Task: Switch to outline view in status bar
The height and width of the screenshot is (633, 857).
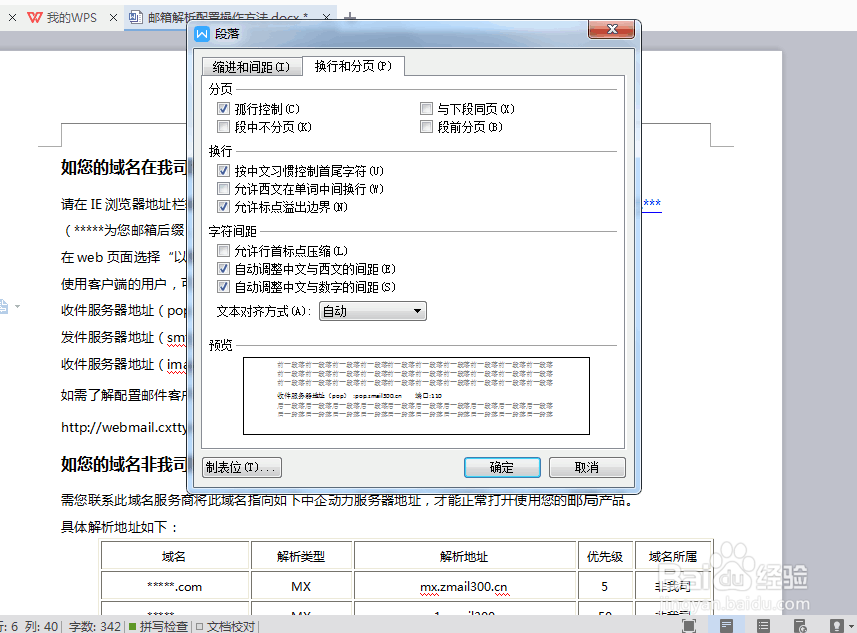Action: 762,624
